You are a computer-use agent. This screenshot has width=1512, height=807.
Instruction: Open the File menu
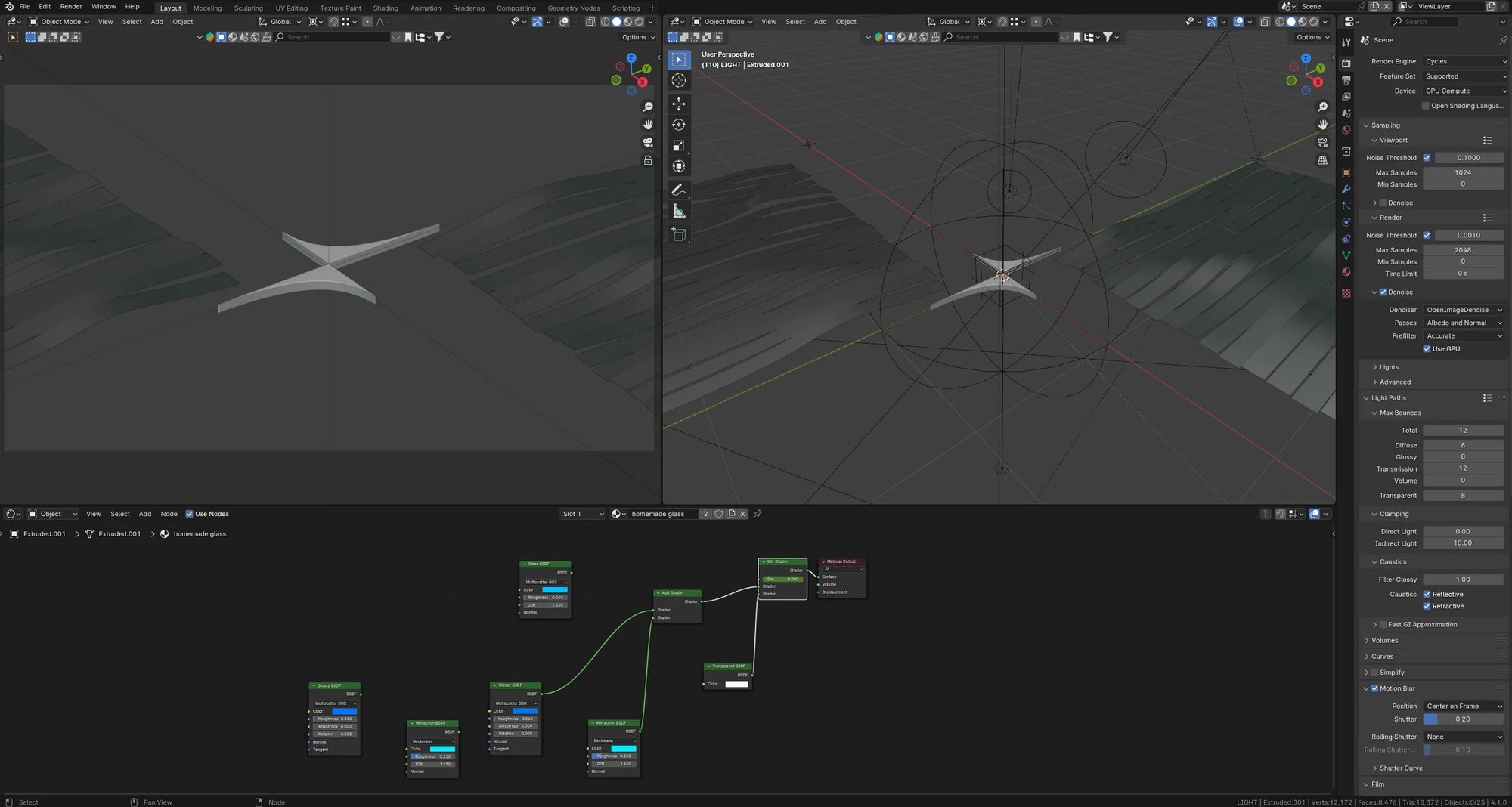tap(25, 7)
